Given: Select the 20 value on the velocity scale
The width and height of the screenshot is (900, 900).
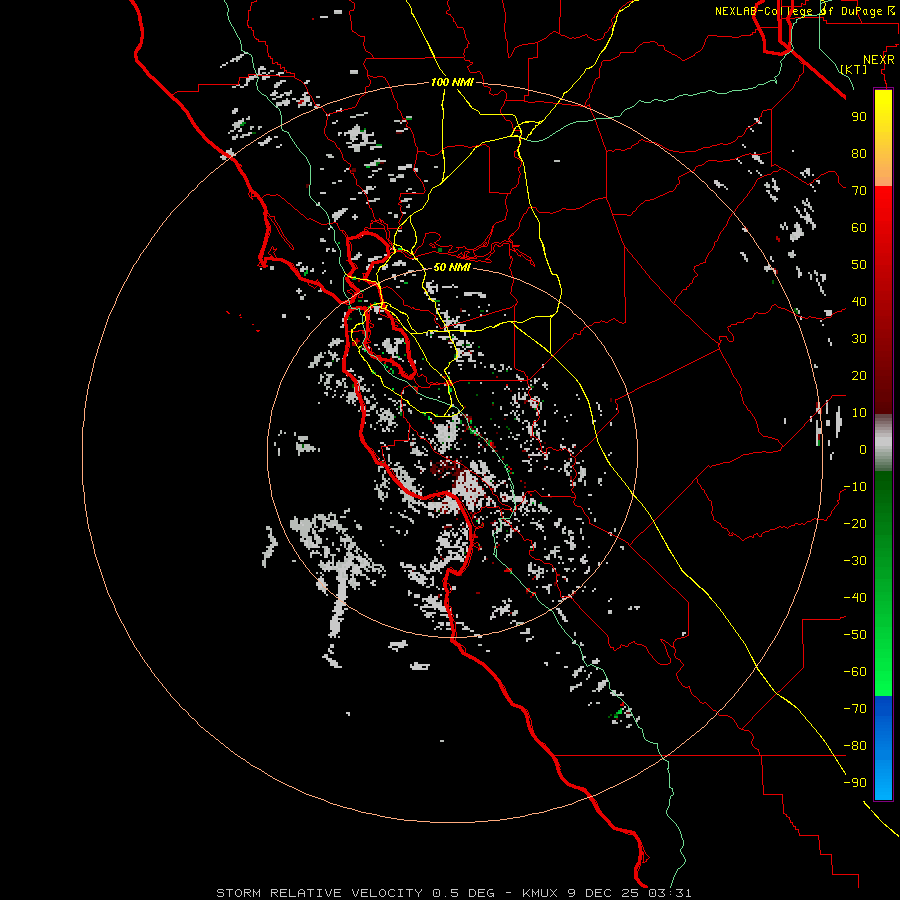Looking at the screenshot, I should click(859, 375).
